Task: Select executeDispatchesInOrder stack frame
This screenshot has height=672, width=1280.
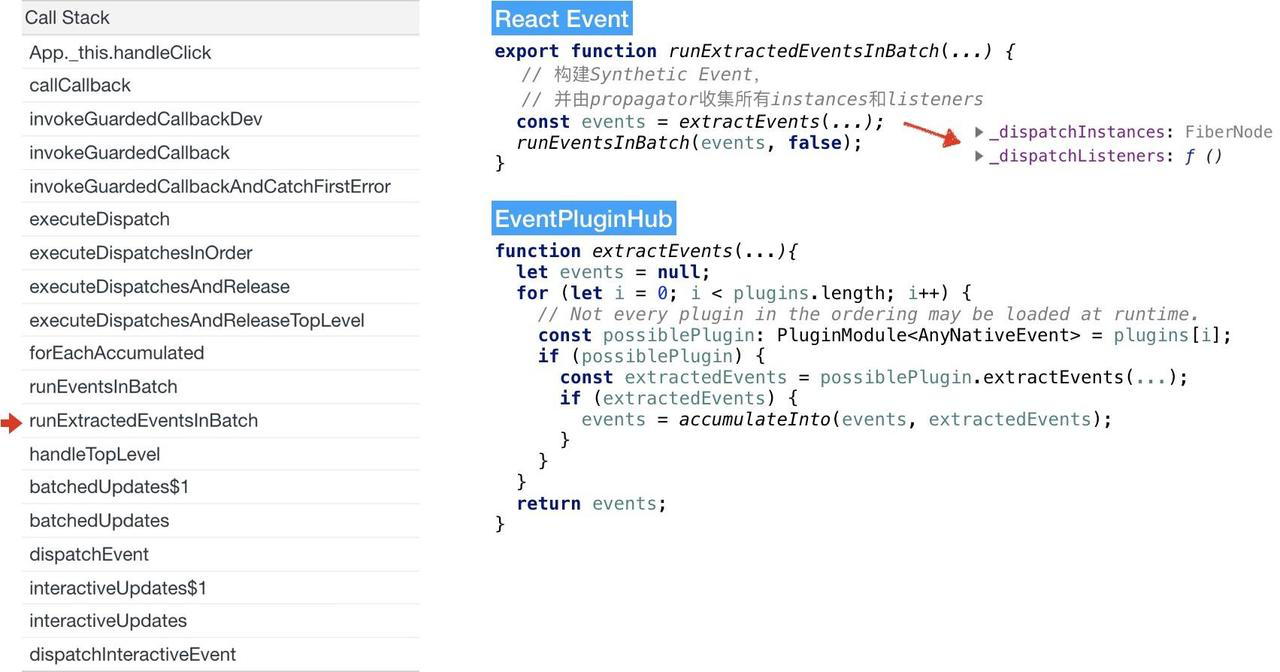Action: tap(220, 253)
